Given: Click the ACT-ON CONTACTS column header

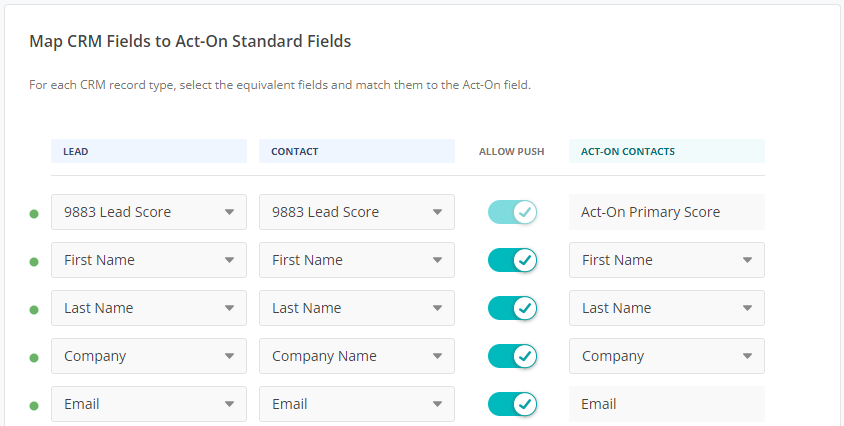Looking at the screenshot, I should pos(666,151).
